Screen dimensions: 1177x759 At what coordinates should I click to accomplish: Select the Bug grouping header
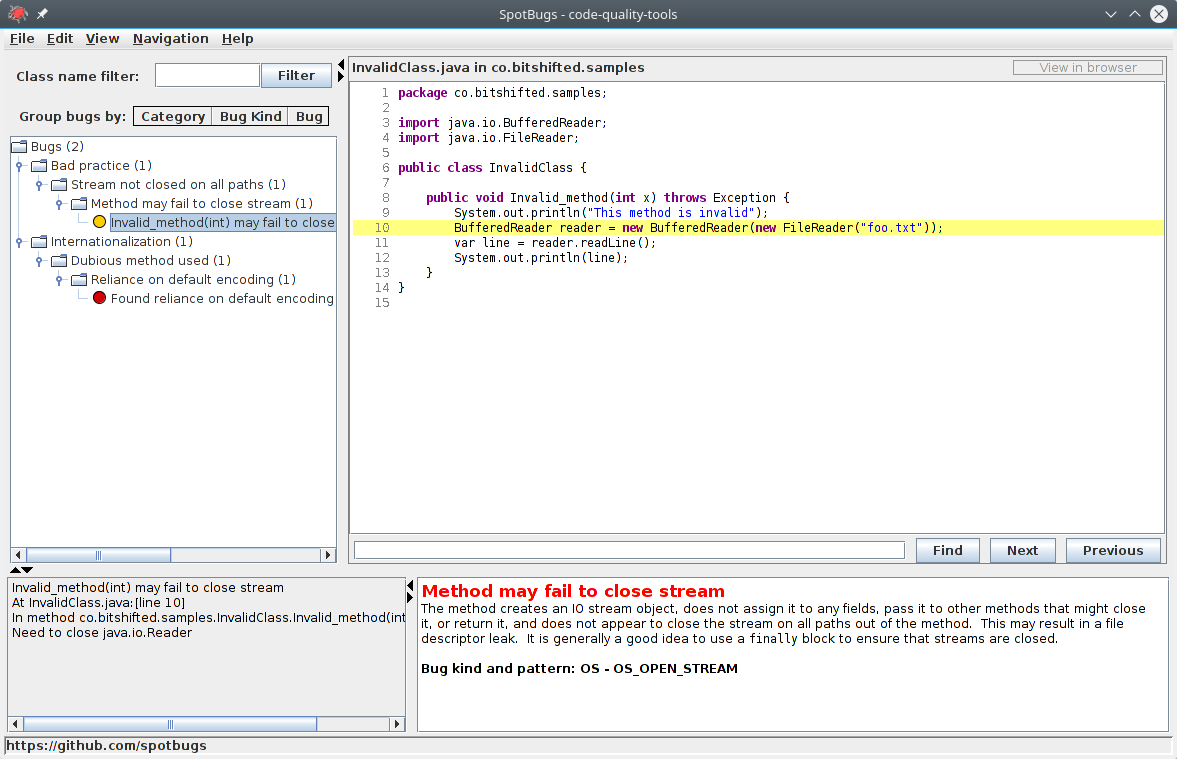coord(309,116)
